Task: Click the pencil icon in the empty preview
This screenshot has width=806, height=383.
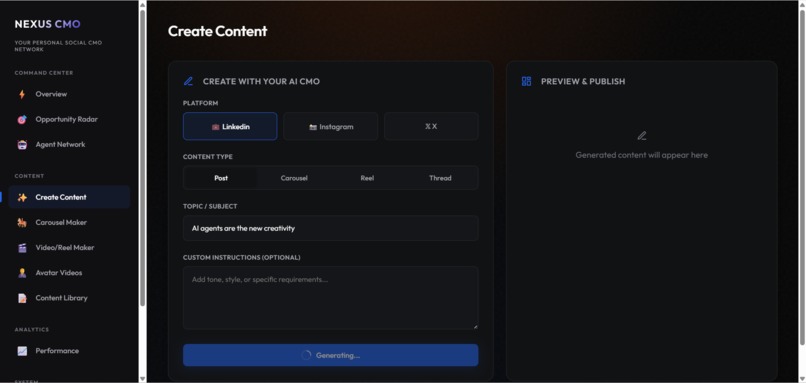Action: tap(642, 136)
